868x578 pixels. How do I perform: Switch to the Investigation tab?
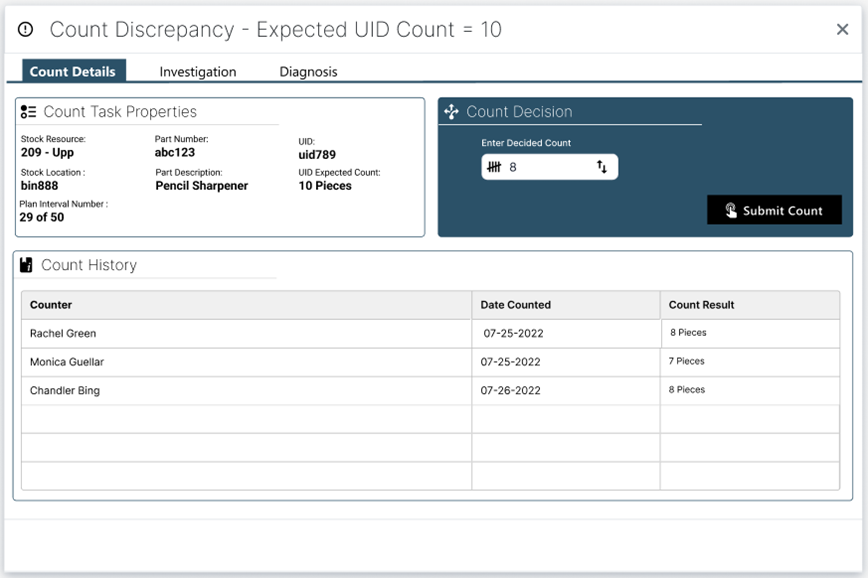(198, 72)
